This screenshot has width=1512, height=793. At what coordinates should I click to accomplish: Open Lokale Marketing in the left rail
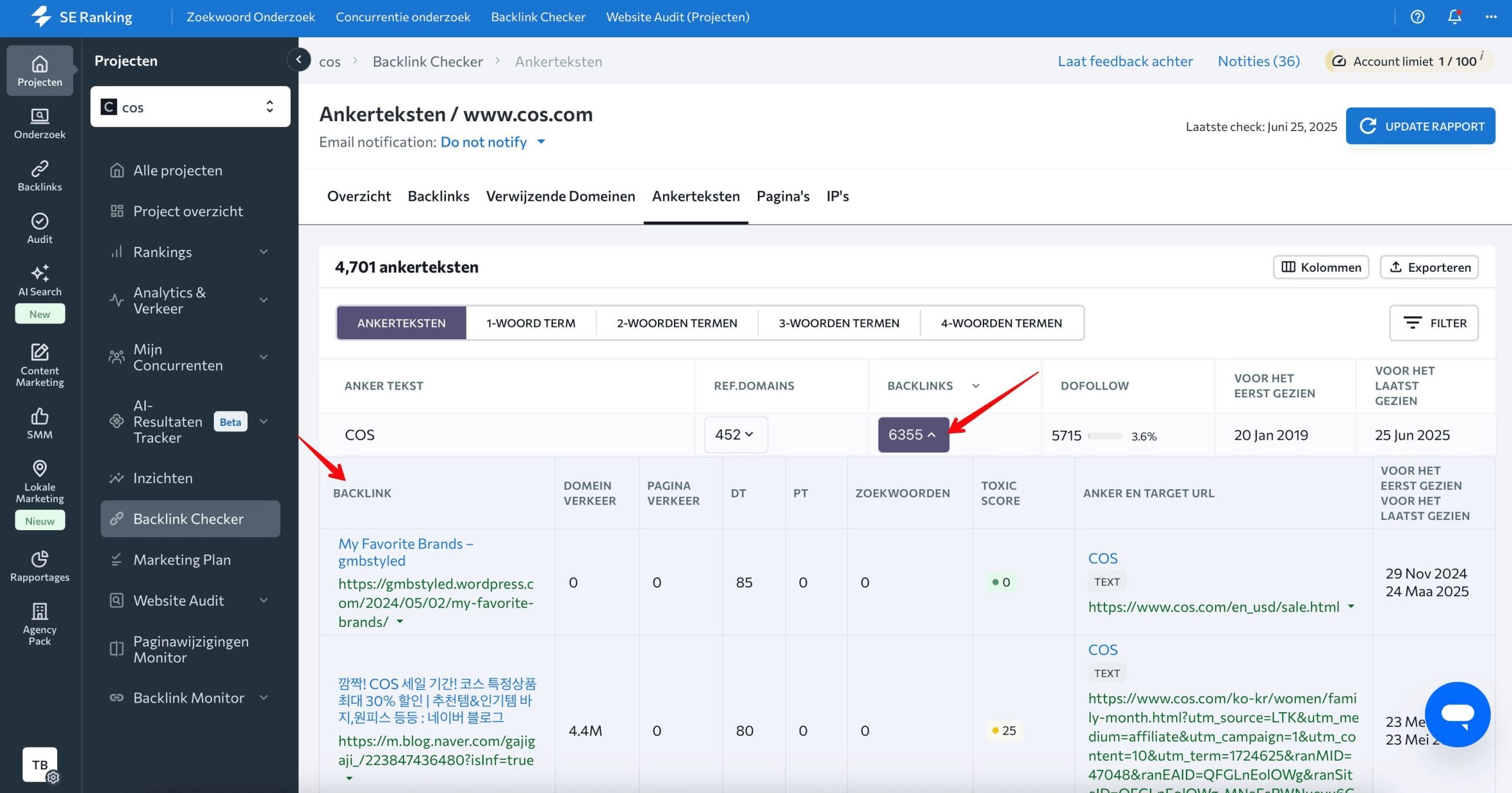(x=40, y=482)
